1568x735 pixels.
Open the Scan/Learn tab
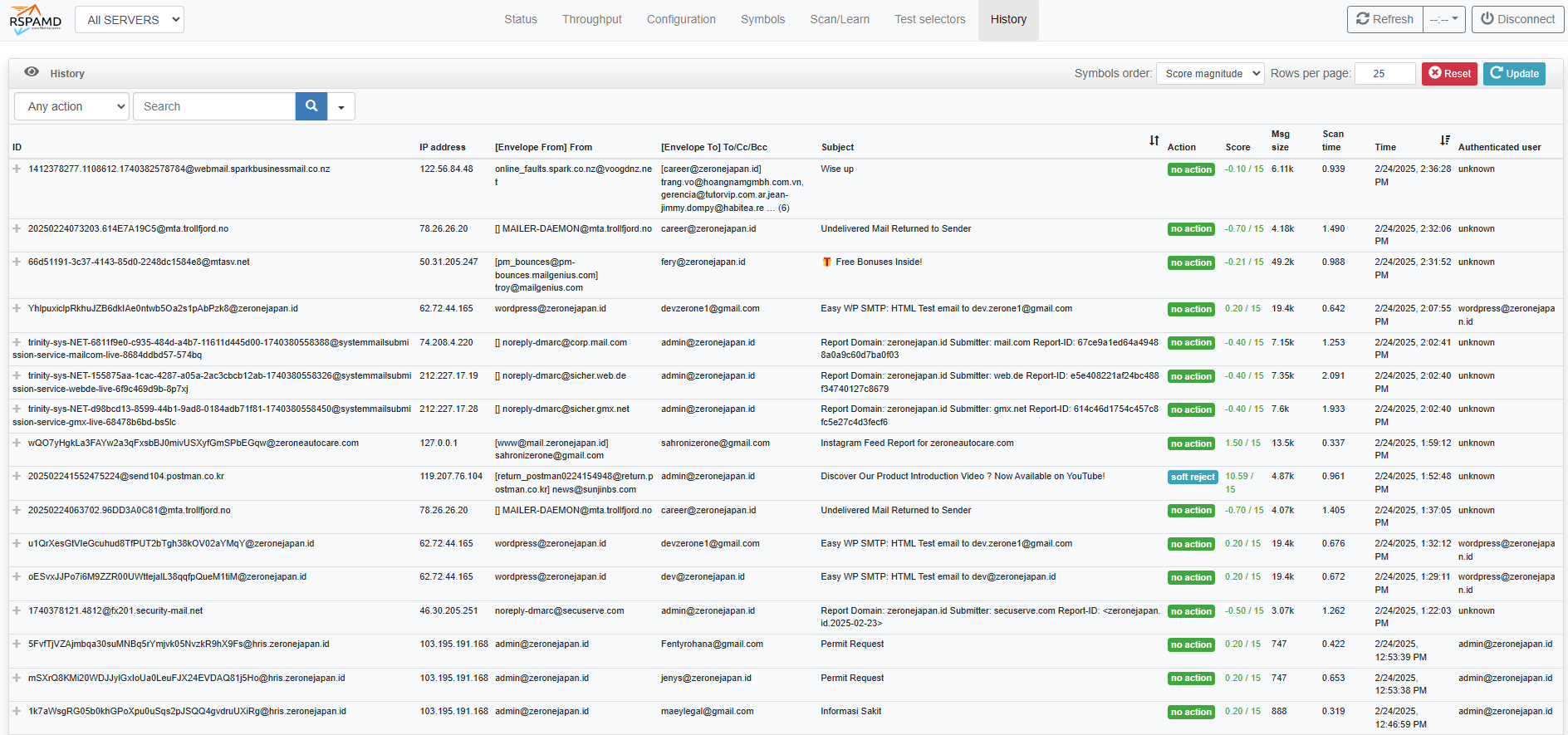840,19
